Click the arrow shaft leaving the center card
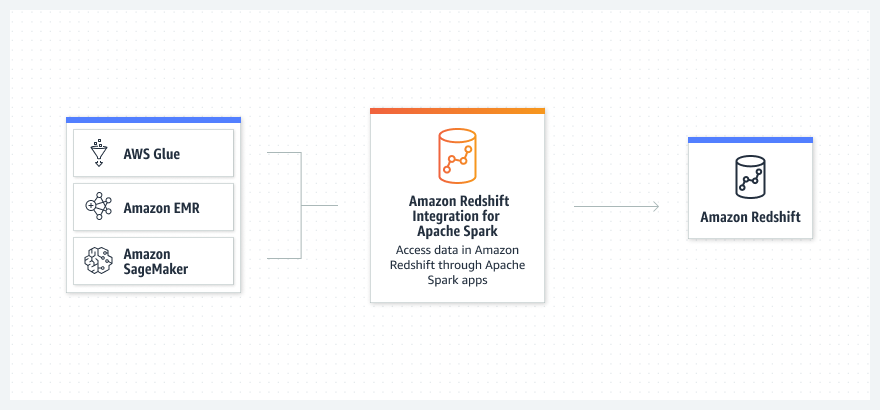The width and height of the screenshot is (880, 410). [x=612, y=206]
